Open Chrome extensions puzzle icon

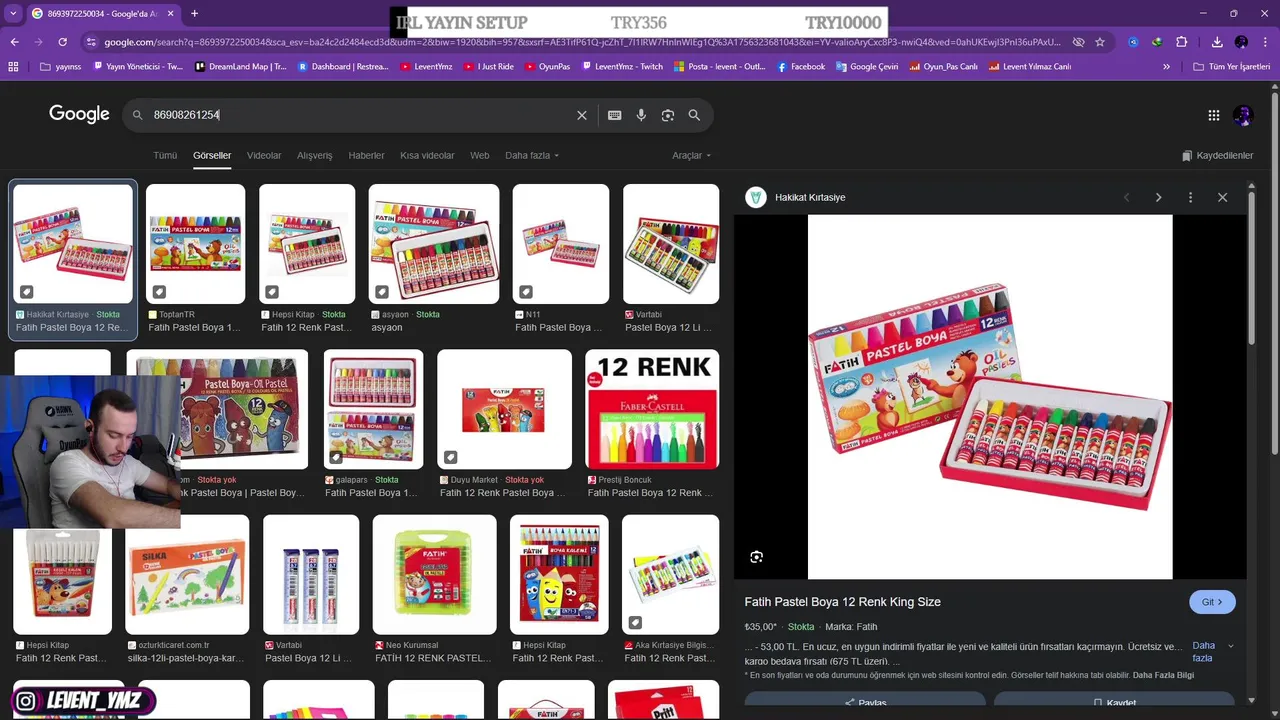coord(1181,42)
